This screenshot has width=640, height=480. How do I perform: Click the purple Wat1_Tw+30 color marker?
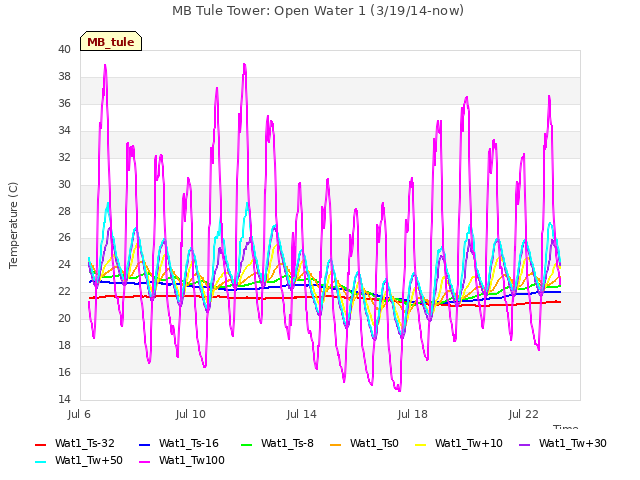(524, 444)
